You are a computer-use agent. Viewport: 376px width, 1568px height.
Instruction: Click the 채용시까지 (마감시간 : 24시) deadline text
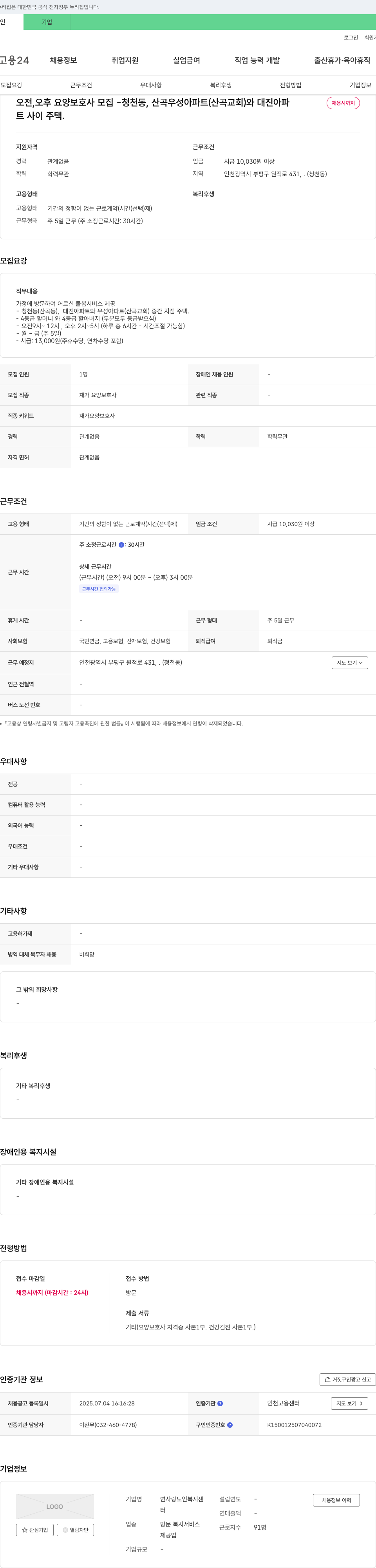[52, 1292]
